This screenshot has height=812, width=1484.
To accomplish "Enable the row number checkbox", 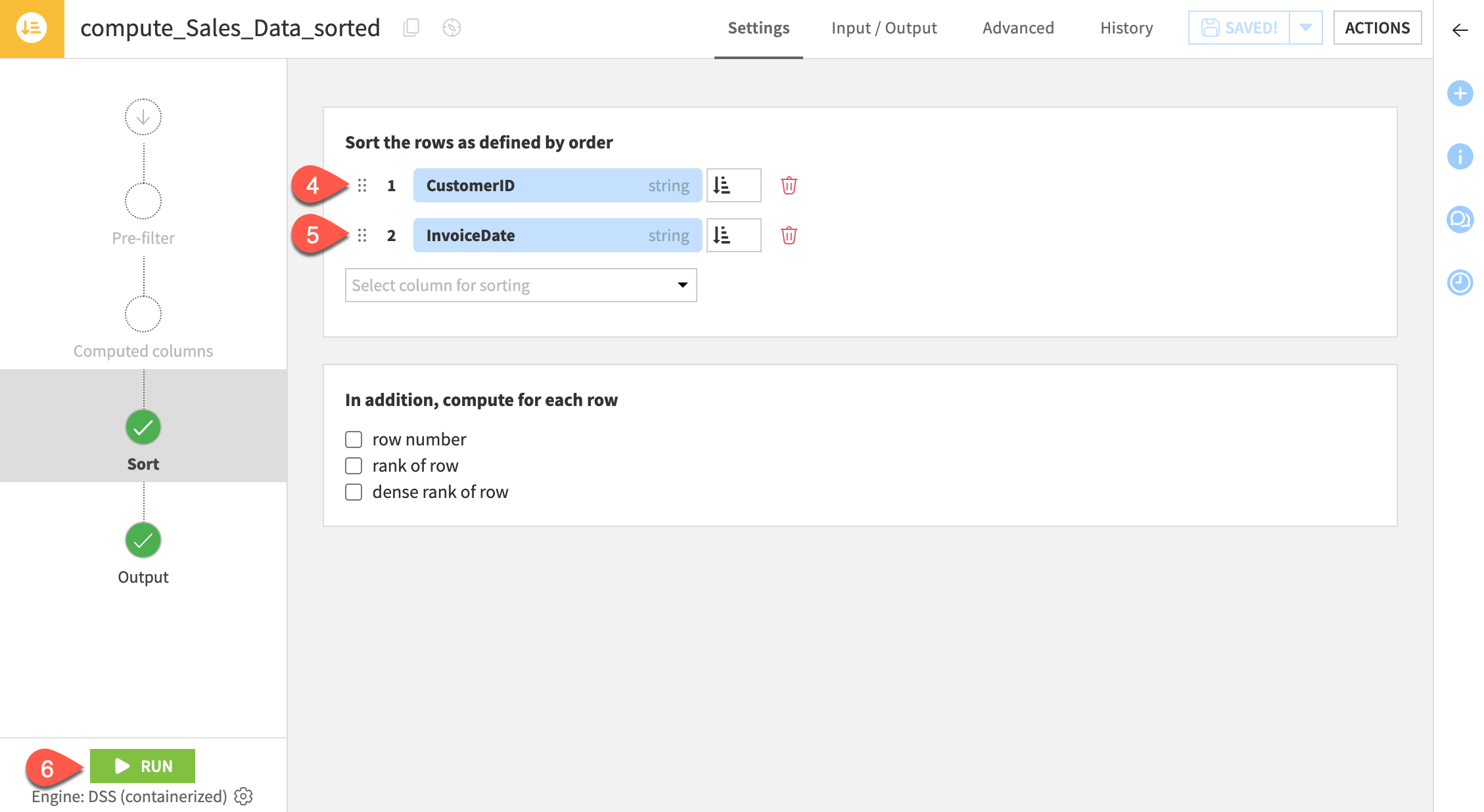I will click(x=354, y=439).
